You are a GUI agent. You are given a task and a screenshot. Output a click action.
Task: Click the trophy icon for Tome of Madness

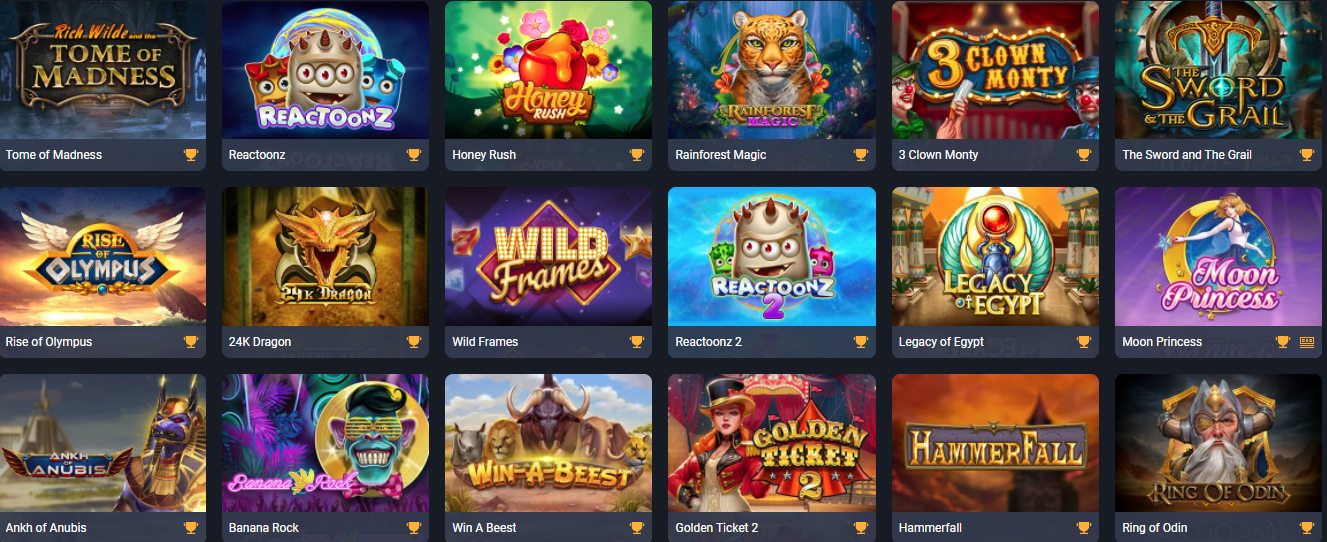point(191,155)
